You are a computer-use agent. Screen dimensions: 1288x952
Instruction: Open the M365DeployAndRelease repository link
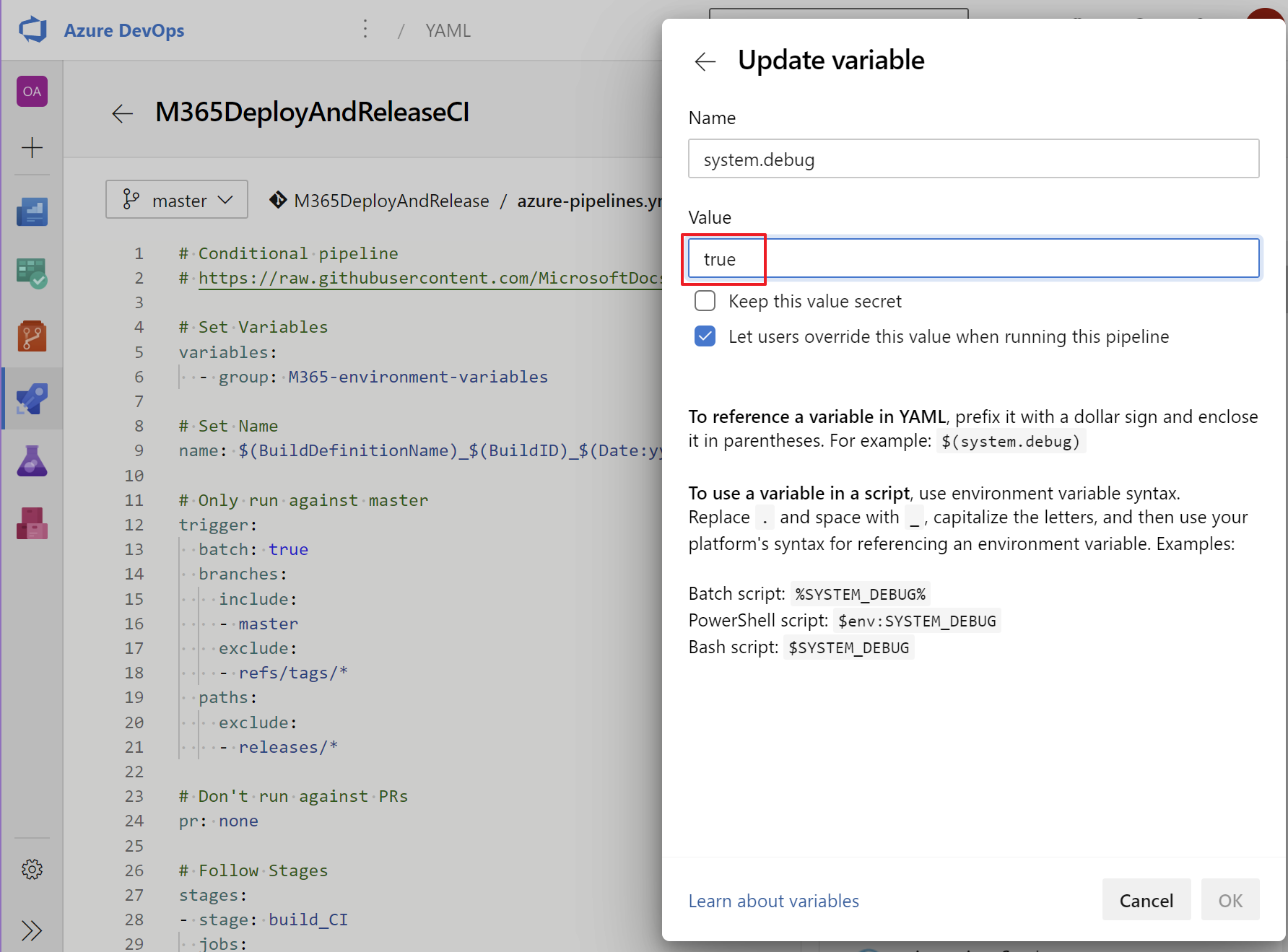pyautogui.click(x=391, y=201)
